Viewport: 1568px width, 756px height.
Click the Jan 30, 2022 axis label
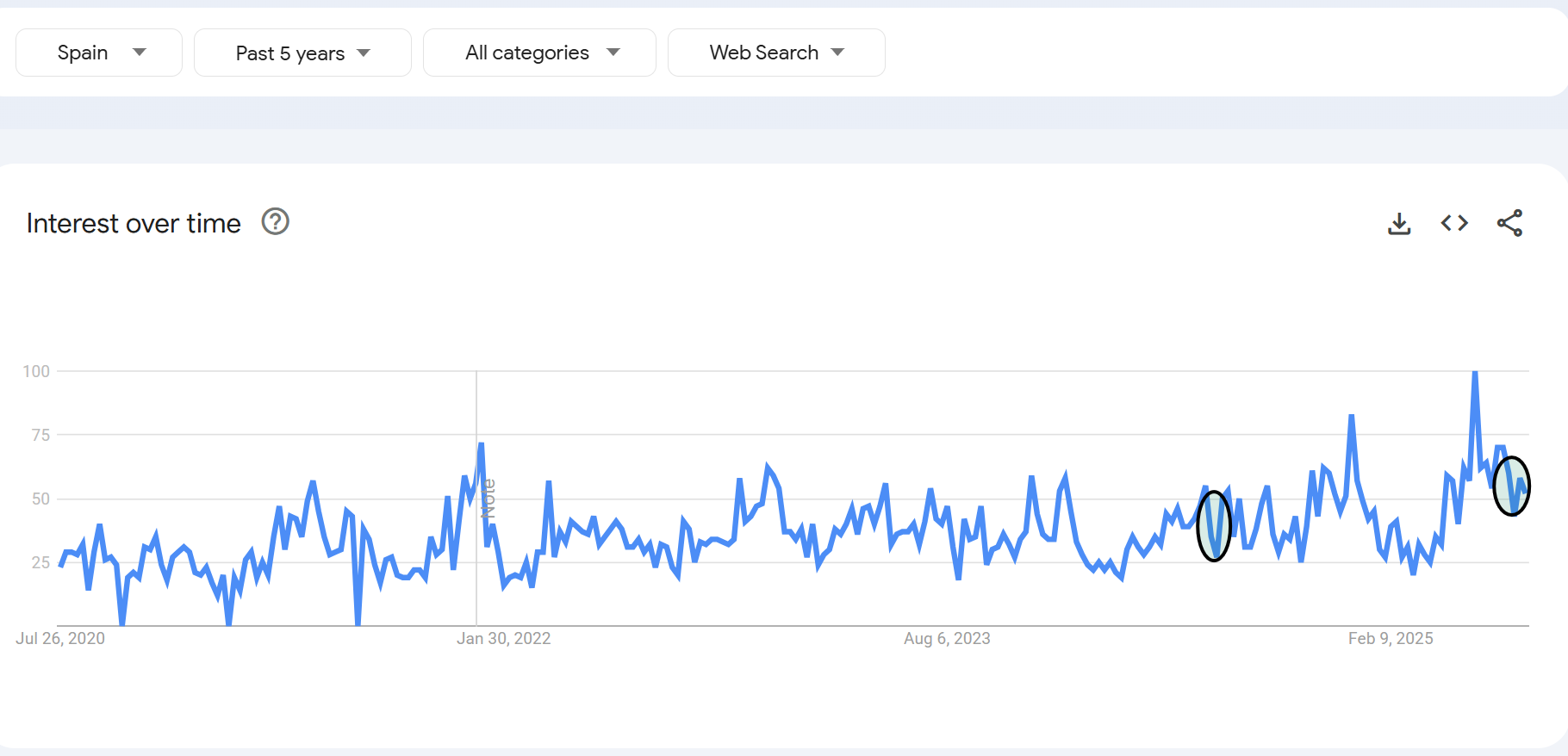503,638
